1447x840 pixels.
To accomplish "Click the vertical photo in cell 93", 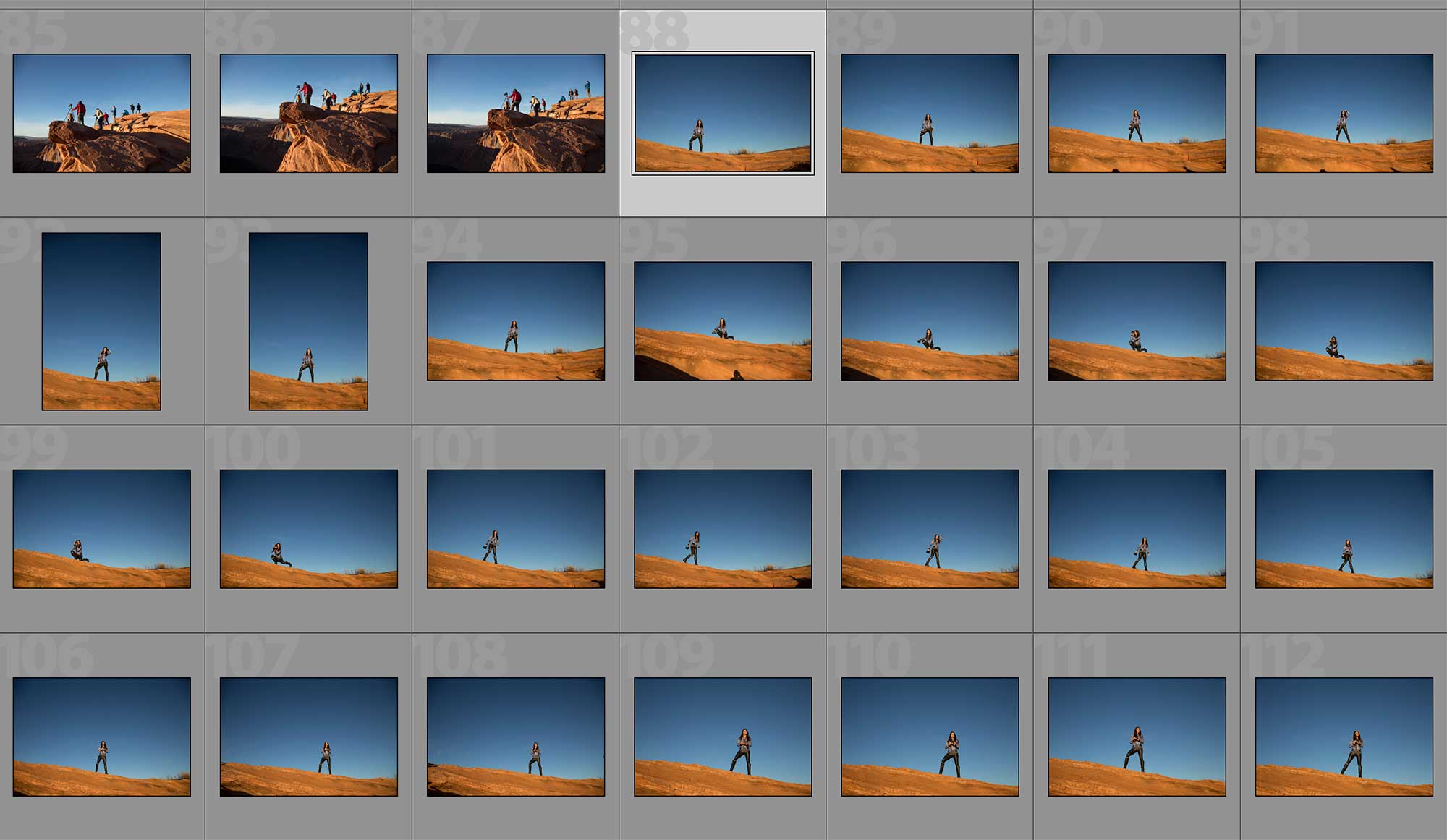I will pyautogui.click(x=309, y=321).
